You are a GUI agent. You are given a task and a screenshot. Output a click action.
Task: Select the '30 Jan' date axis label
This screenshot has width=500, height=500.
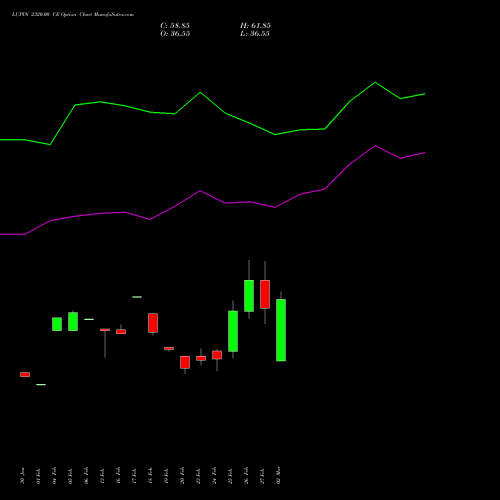(22, 476)
